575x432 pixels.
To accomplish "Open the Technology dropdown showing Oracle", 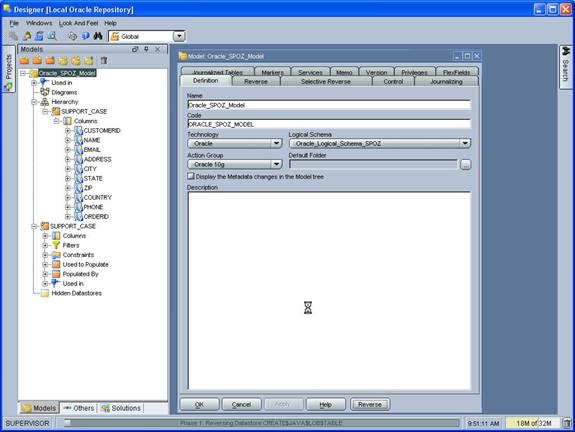I will [x=276, y=143].
